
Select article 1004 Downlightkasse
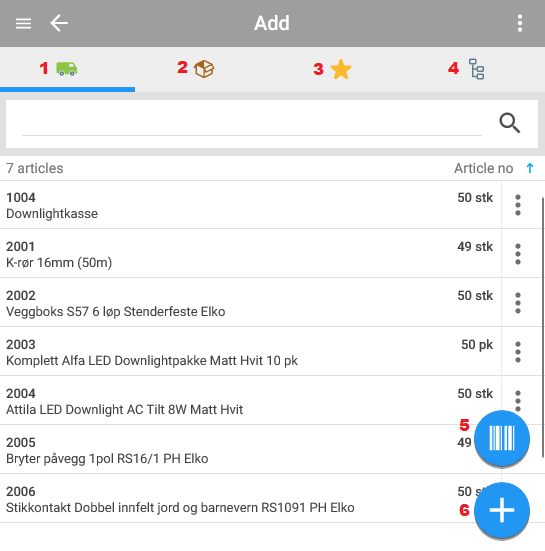pyautogui.click(x=251, y=205)
